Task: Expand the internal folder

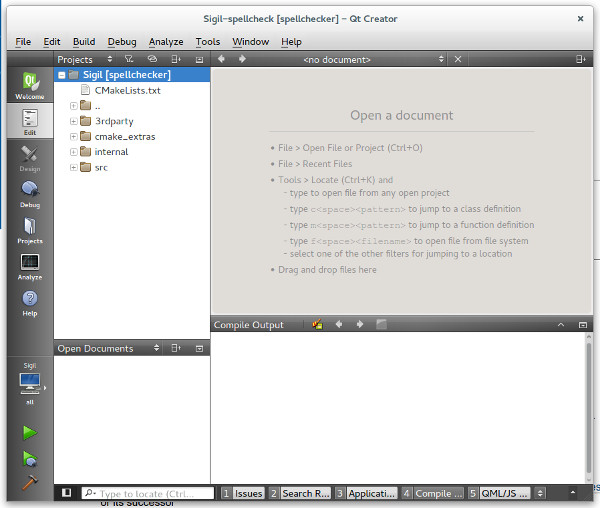Action: (x=73, y=152)
